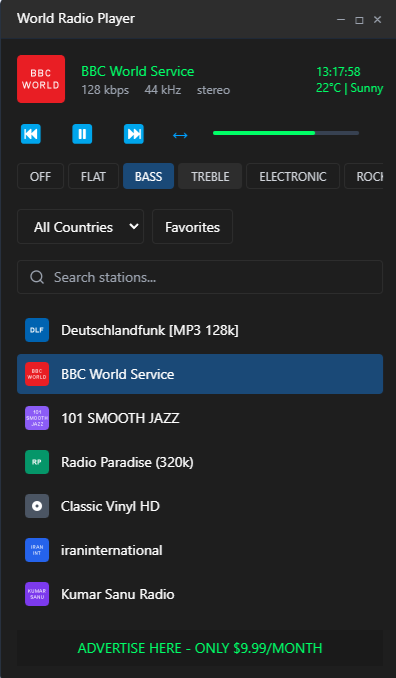Click the blue double-arrow icon
Viewport: 396px width, 678px height.
tap(180, 135)
